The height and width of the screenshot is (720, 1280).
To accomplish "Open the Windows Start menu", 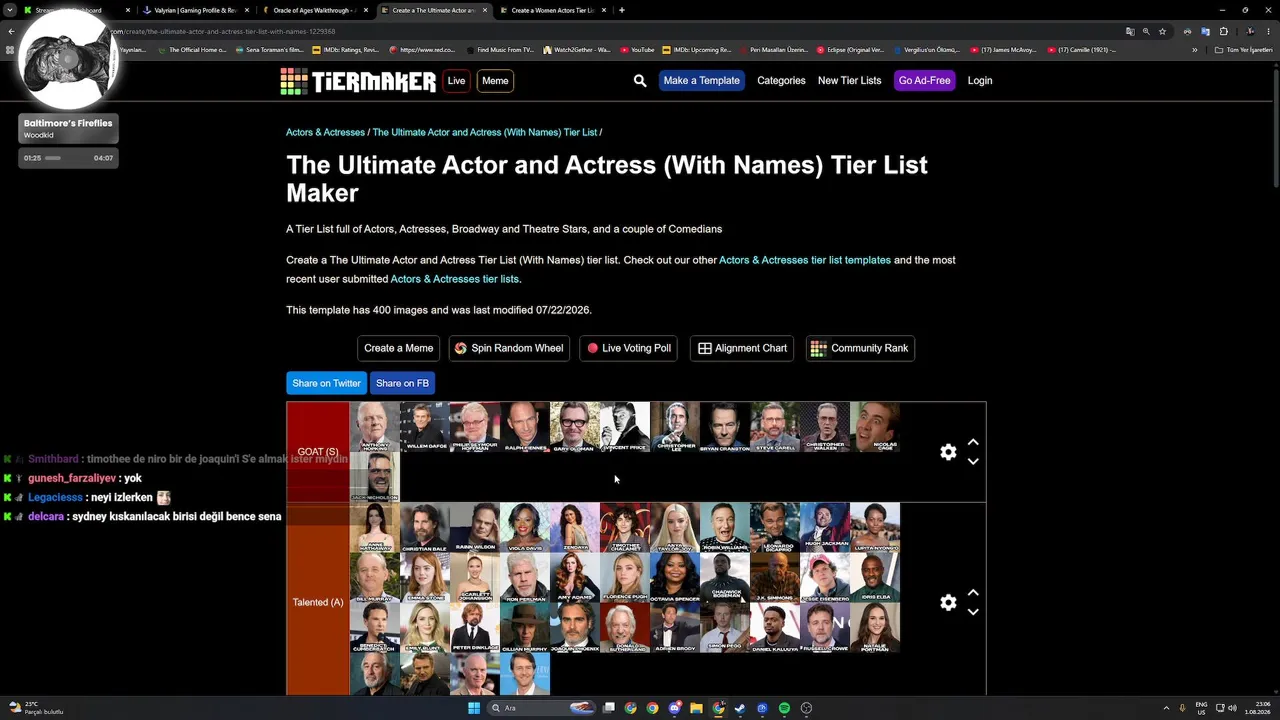I will [474, 708].
